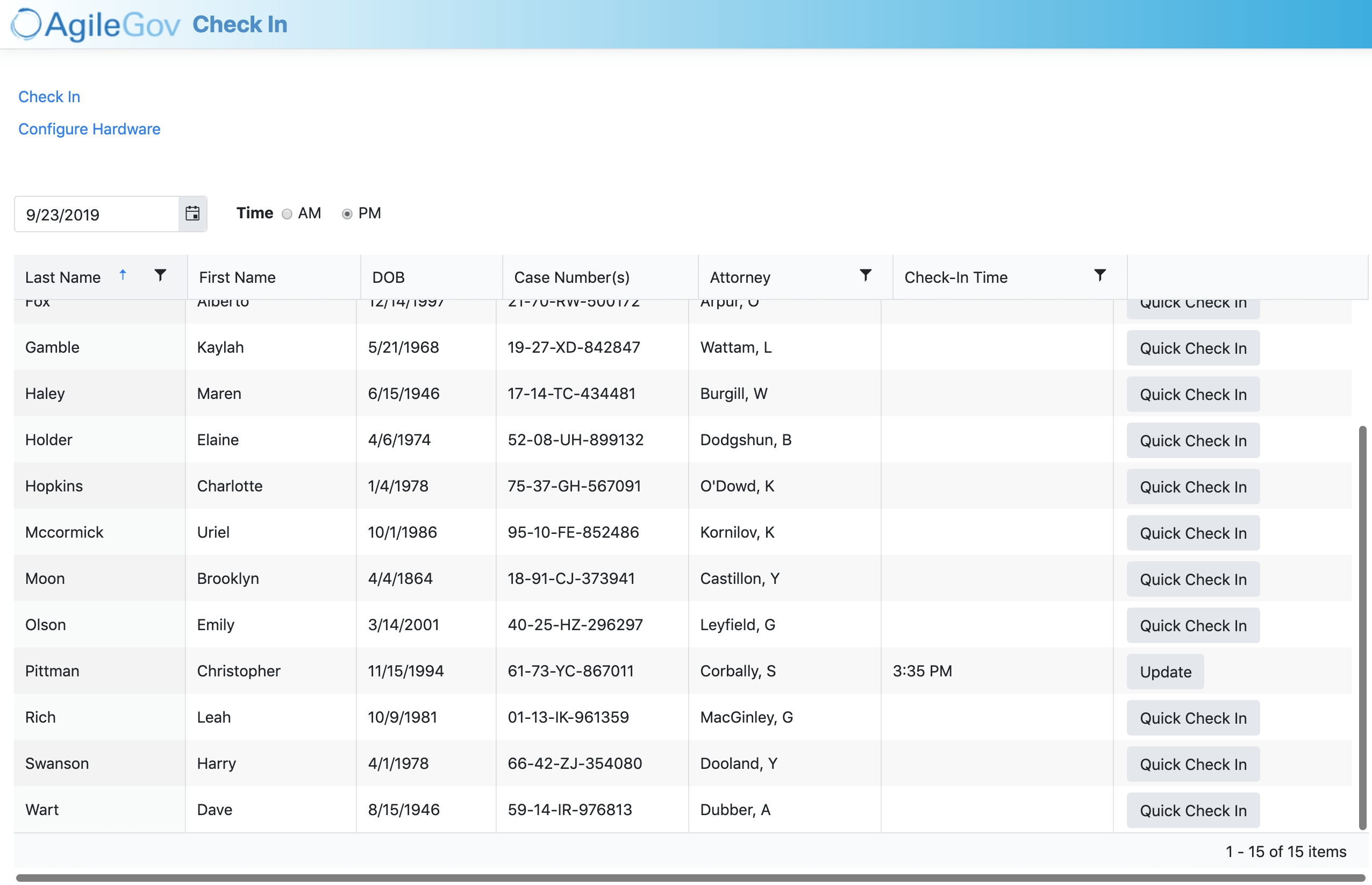Open the Attorney column filter
Image resolution: width=1372 pixels, height=885 pixels.
tap(865, 276)
